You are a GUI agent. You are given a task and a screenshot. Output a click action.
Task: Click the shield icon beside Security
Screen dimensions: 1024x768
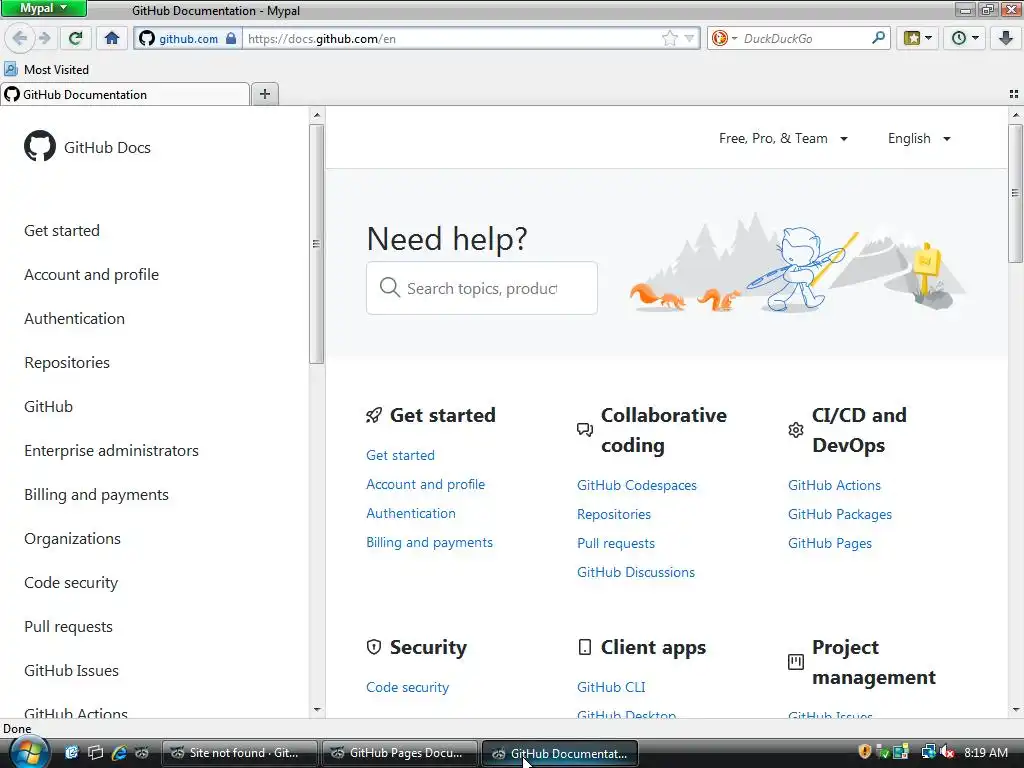pyautogui.click(x=374, y=647)
